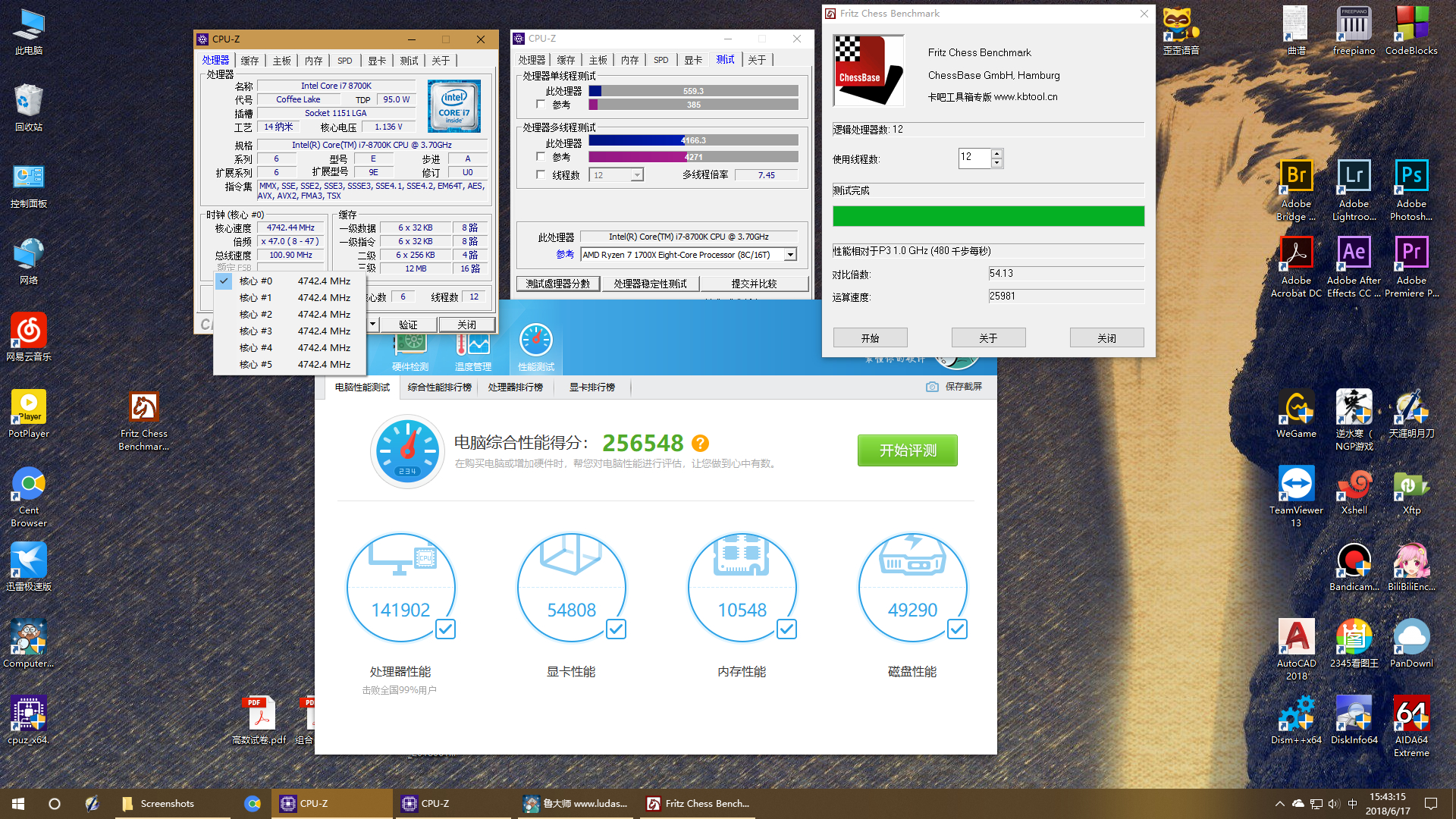
Task: Click the green start evaluation button
Action: (x=907, y=450)
